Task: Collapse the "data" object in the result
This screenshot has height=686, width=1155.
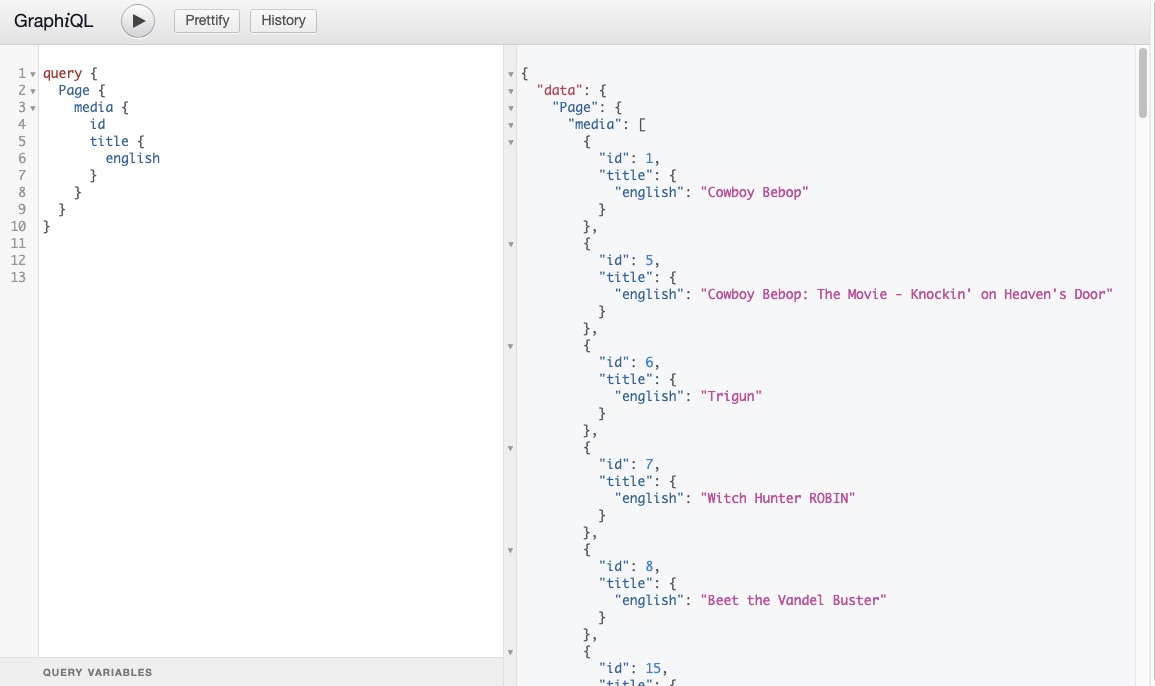Action: 510,91
